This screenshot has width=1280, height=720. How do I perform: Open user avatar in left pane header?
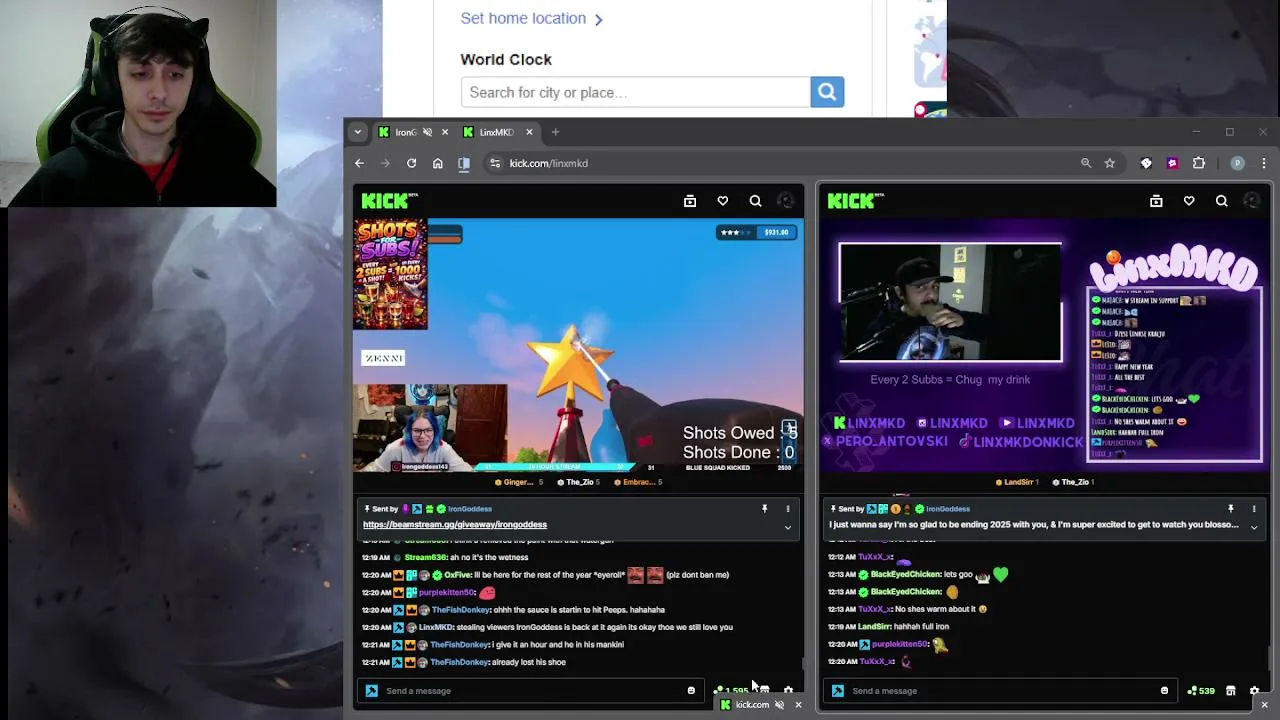click(786, 201)
